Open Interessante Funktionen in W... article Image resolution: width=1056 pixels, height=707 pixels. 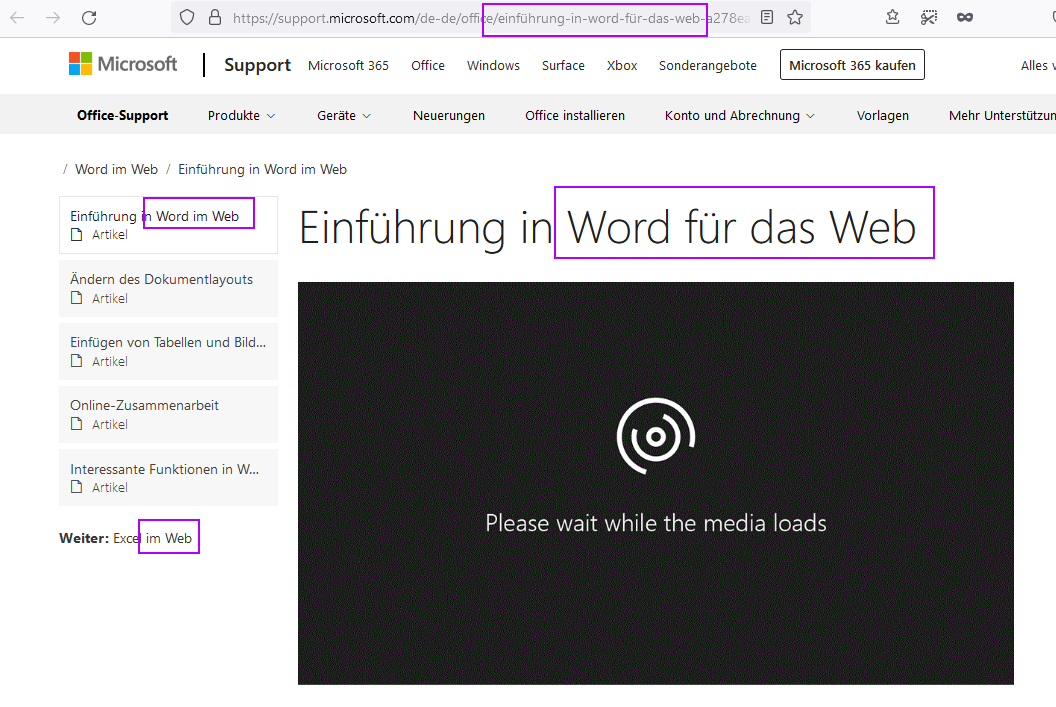[x=168, y=477]
